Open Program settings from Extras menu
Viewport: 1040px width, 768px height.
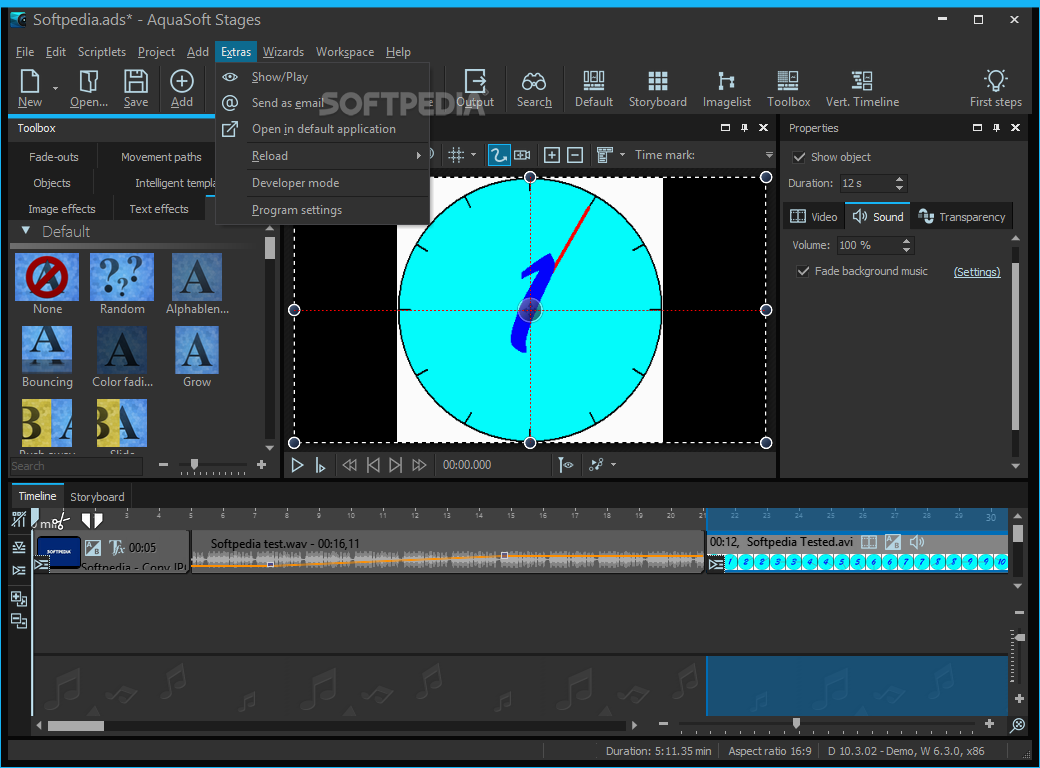(296, 210)
